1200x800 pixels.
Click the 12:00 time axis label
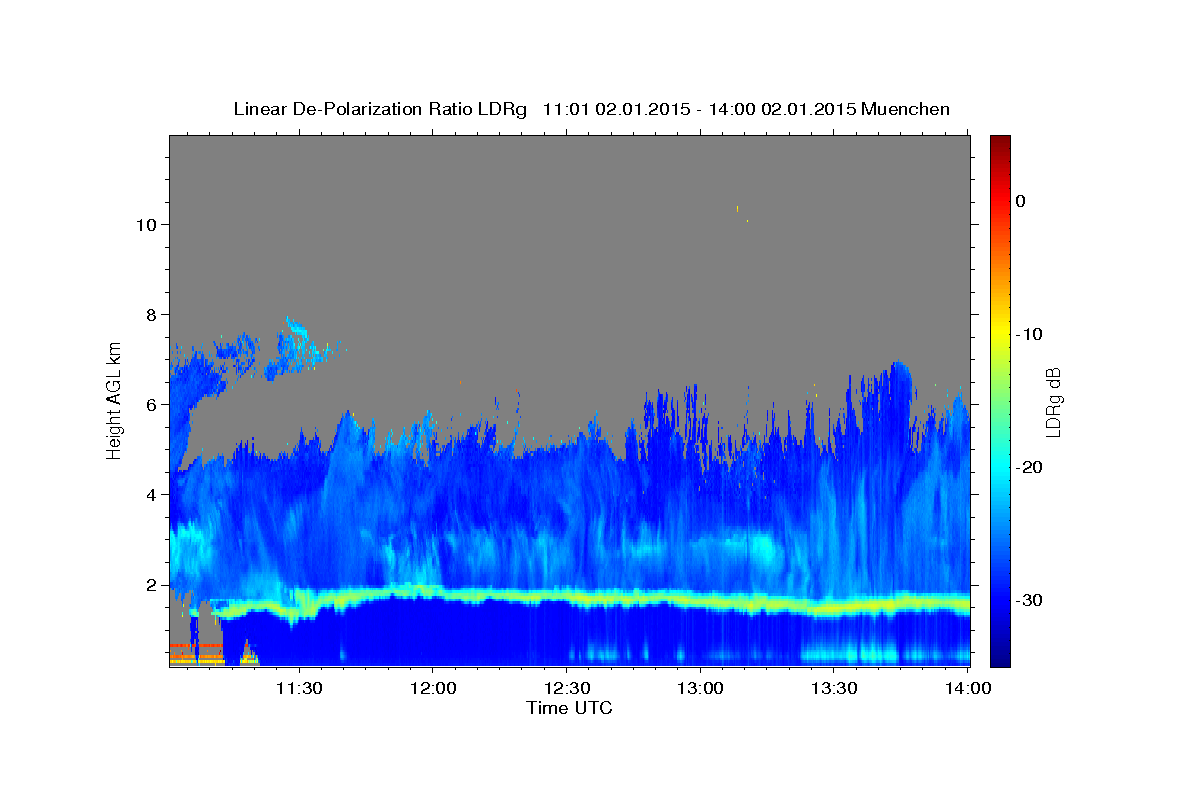click(433, 688)
